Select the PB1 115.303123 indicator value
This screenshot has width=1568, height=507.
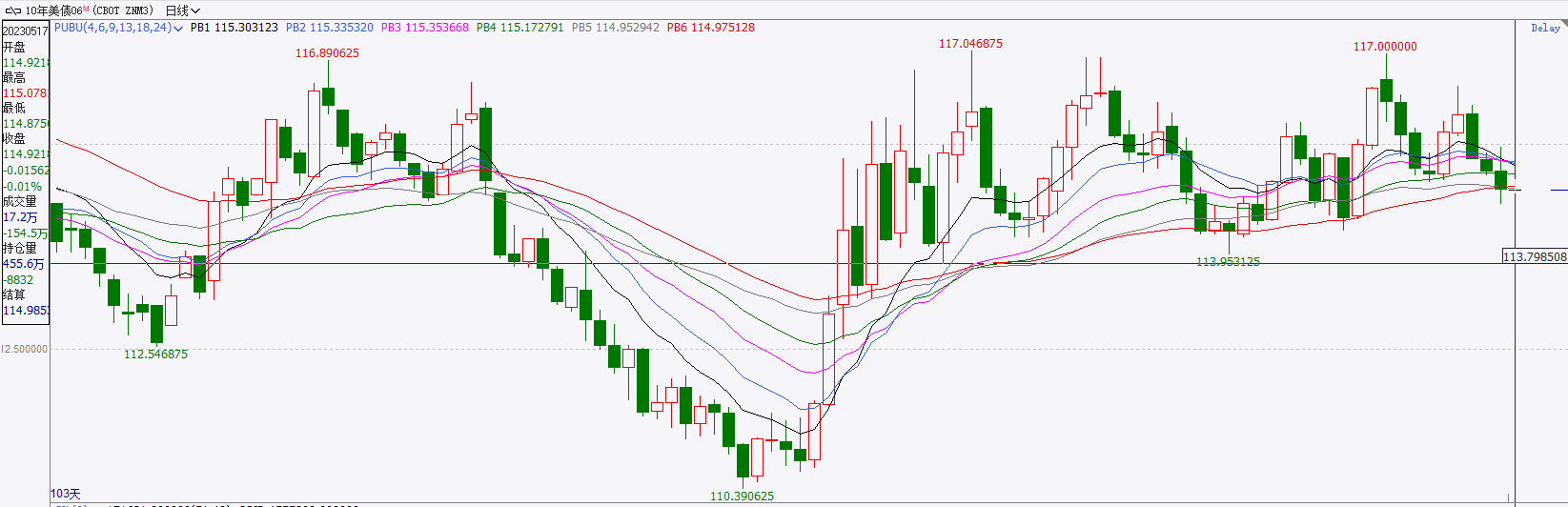pyautogui.click(x=234, y=28)
